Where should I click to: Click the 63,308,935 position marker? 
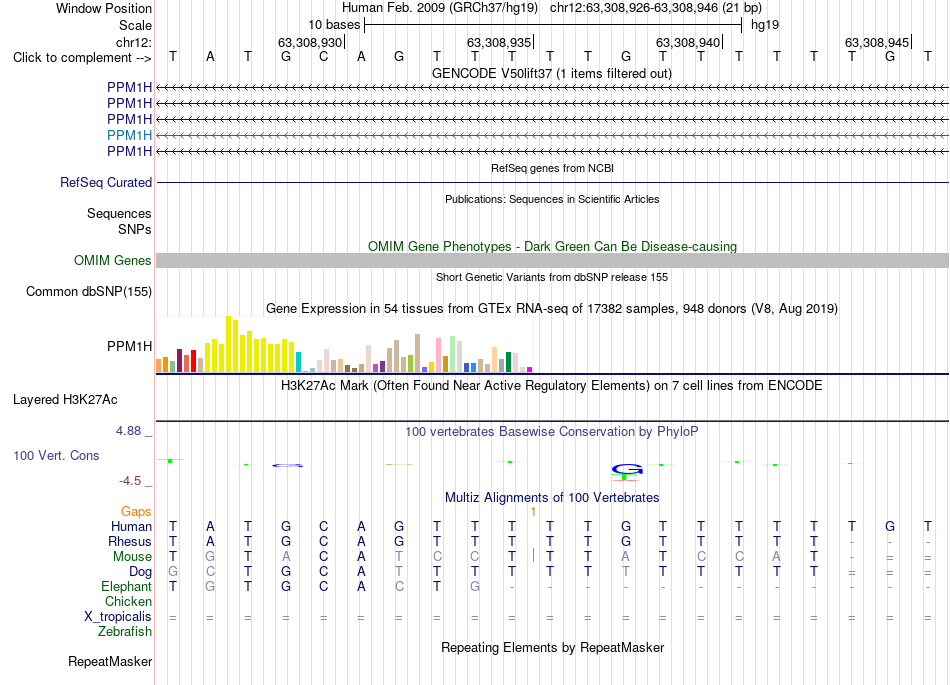click(x=499, y=42)
